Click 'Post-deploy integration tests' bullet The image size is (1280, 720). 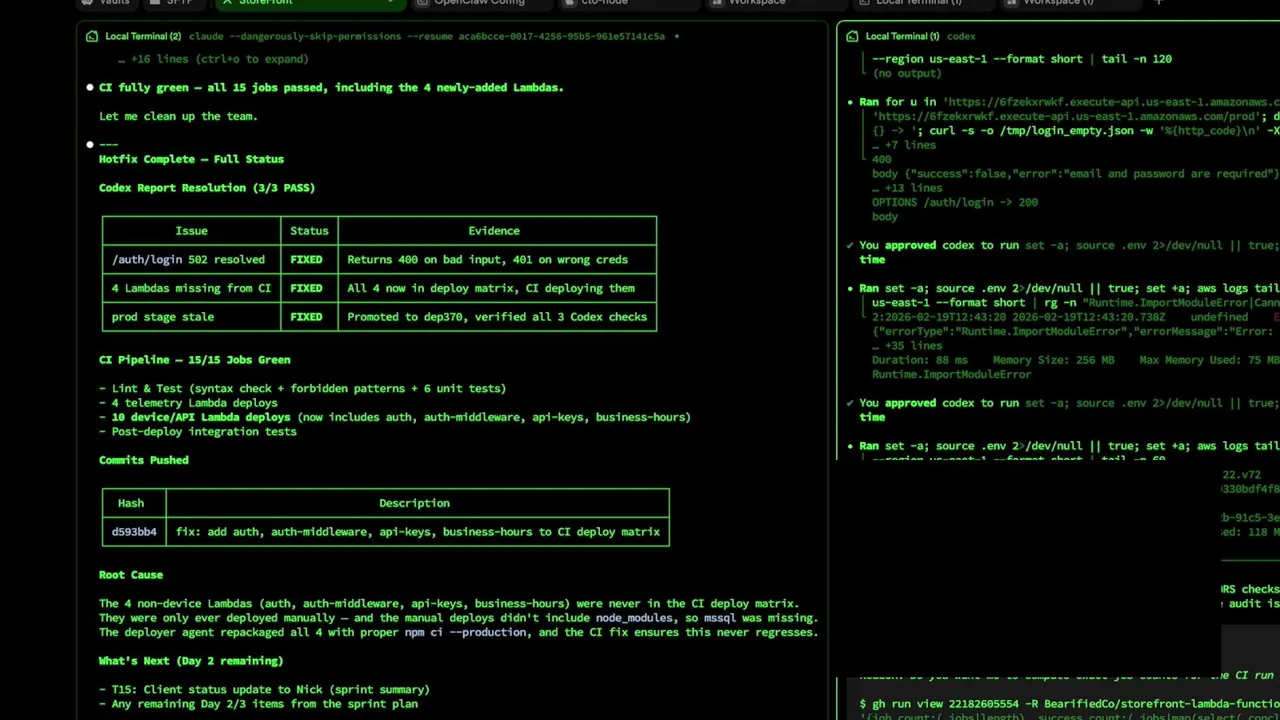tap(198, 432)
